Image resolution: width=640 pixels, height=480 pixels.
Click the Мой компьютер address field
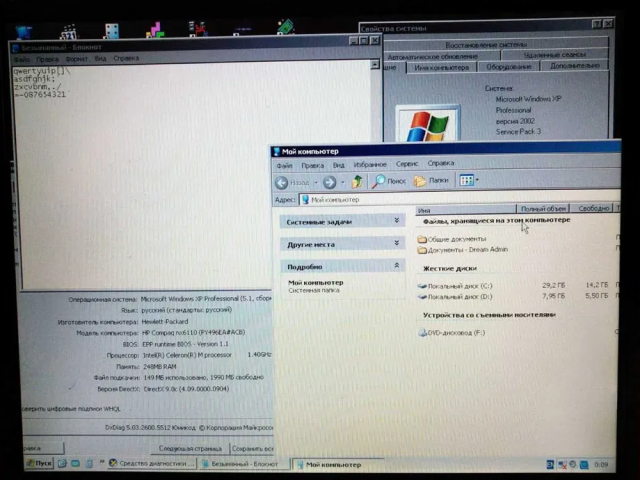[459, 199]
